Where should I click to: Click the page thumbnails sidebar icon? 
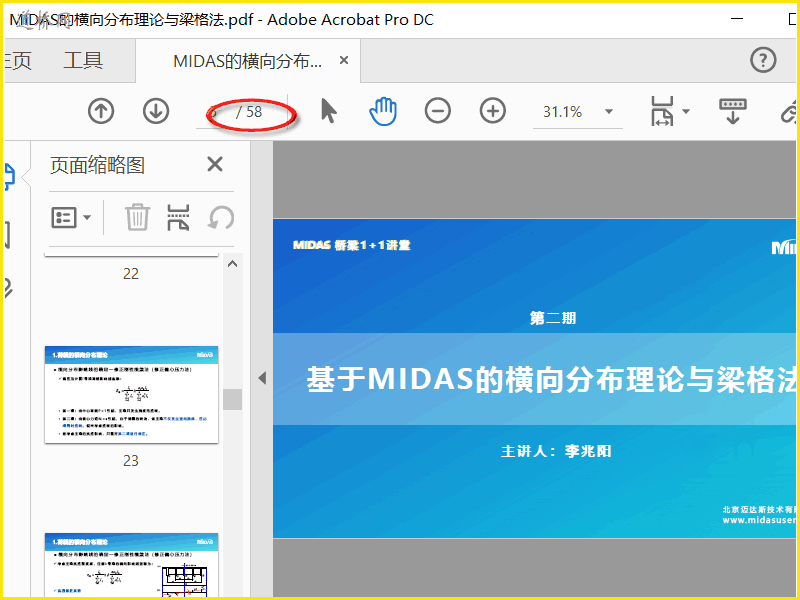10,177
